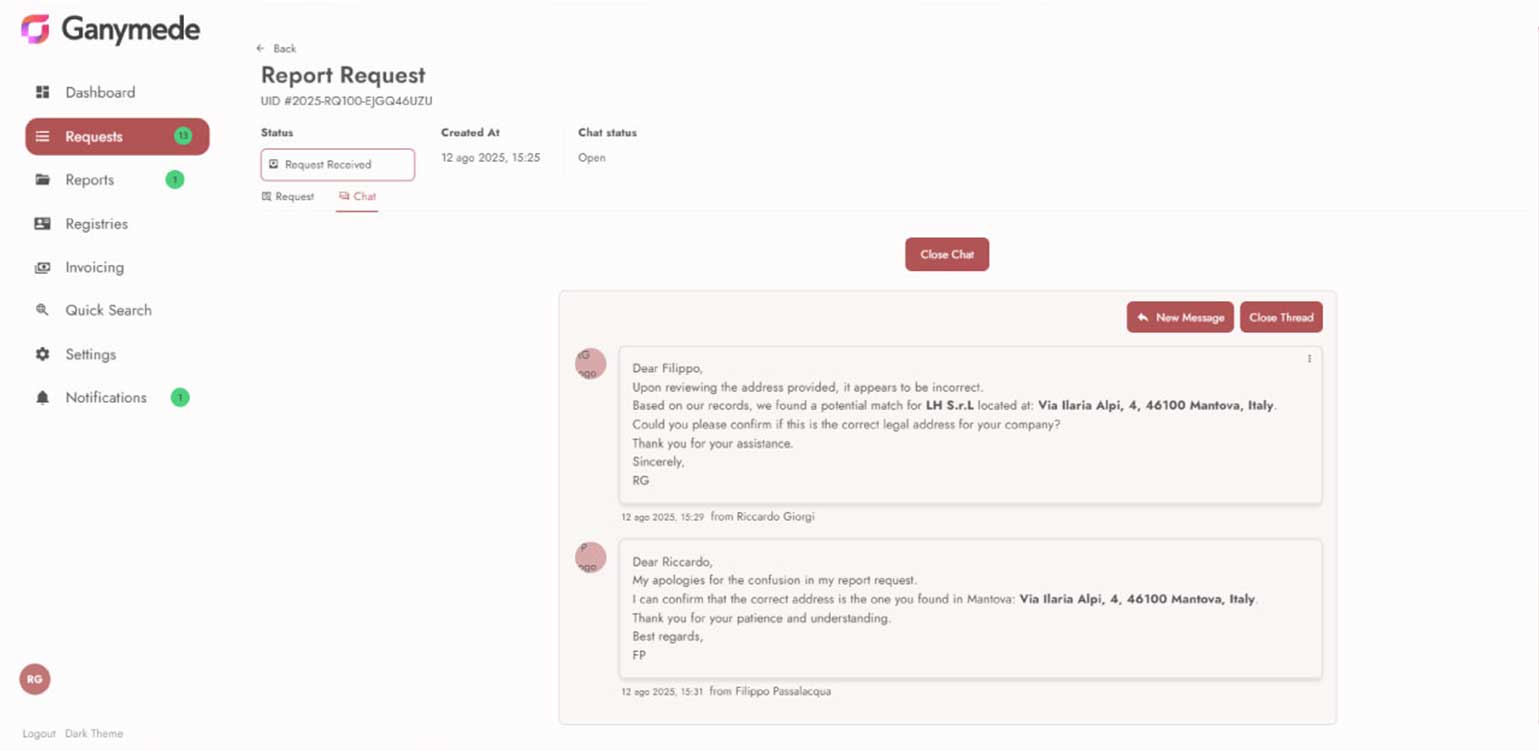Click the Close Thread button
This screenshot has height=751, width=1539.
point(1280,317)
